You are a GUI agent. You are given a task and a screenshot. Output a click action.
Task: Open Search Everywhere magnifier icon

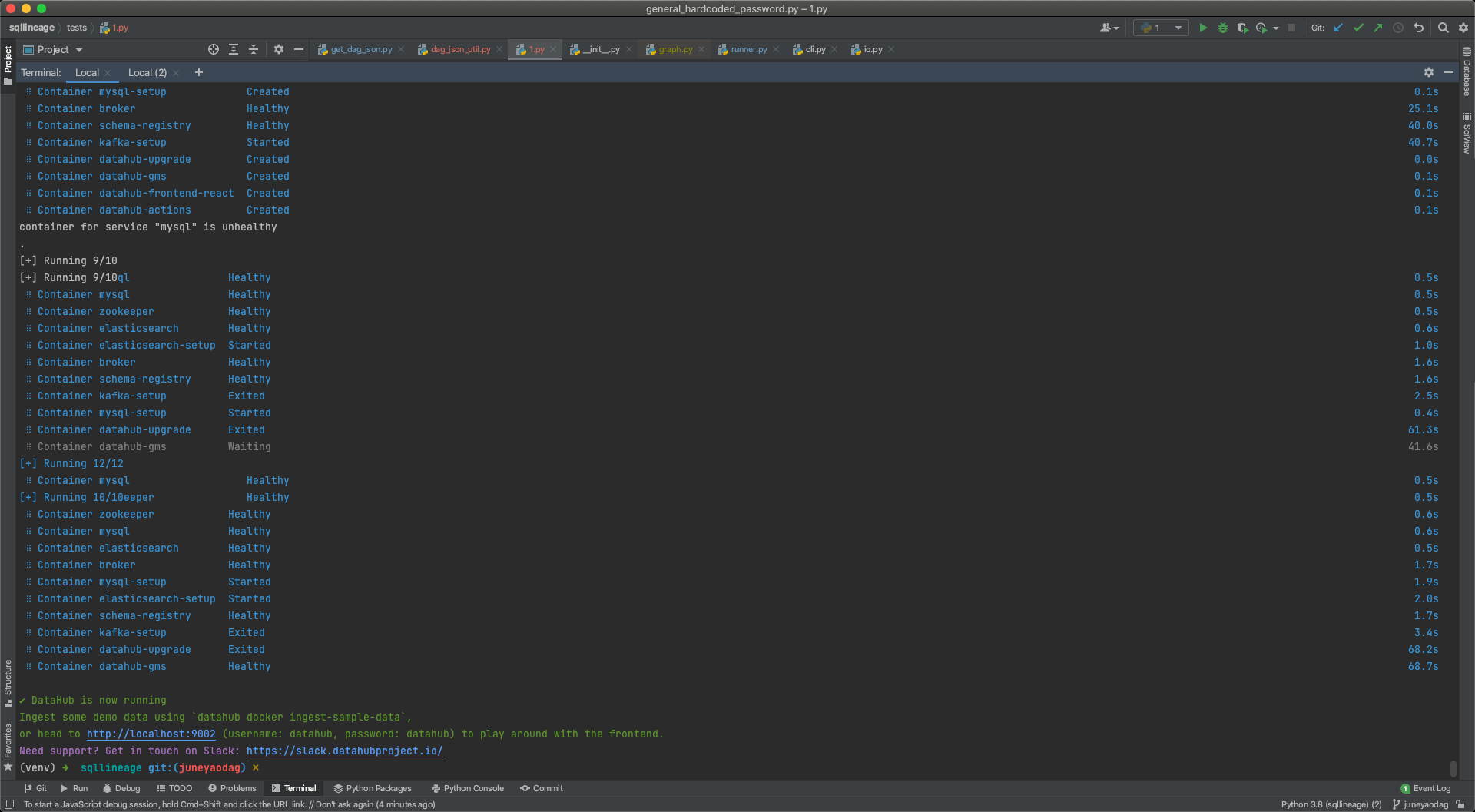point(1444,28)
